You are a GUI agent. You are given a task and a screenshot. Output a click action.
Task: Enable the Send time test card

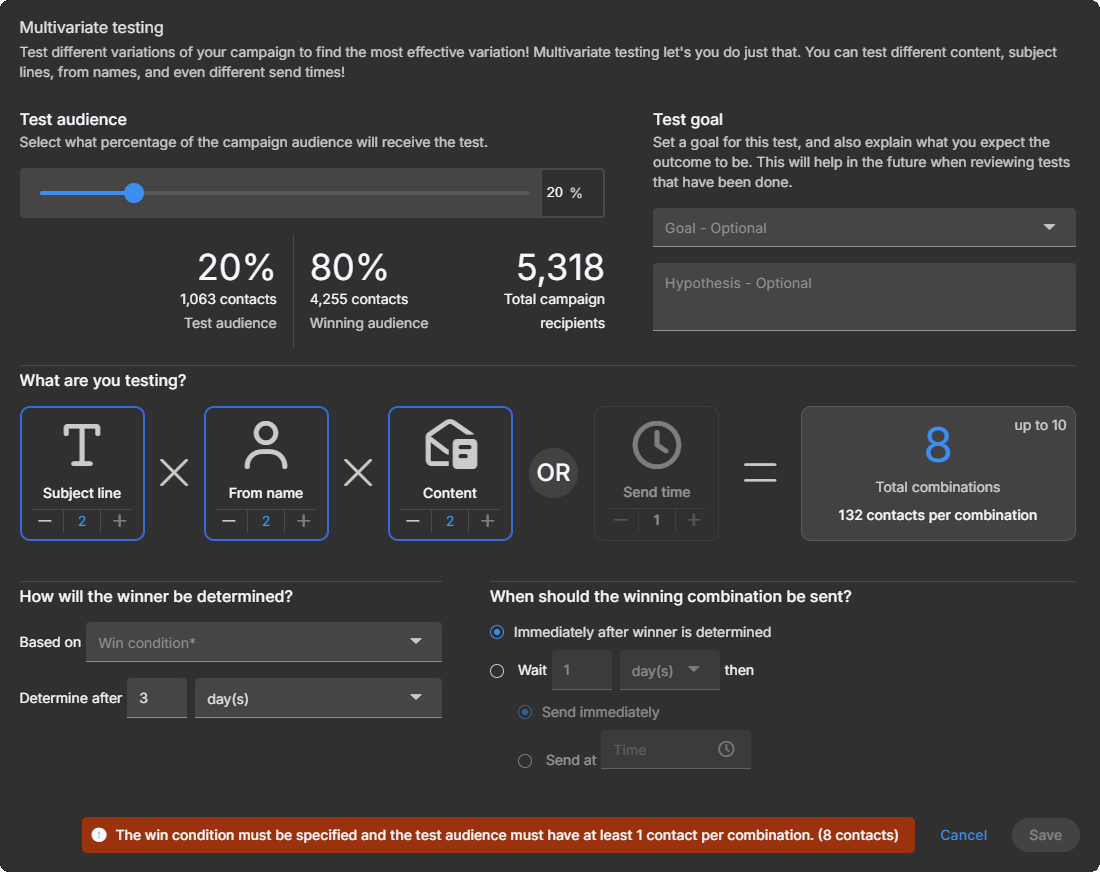(x=656, y=460)
